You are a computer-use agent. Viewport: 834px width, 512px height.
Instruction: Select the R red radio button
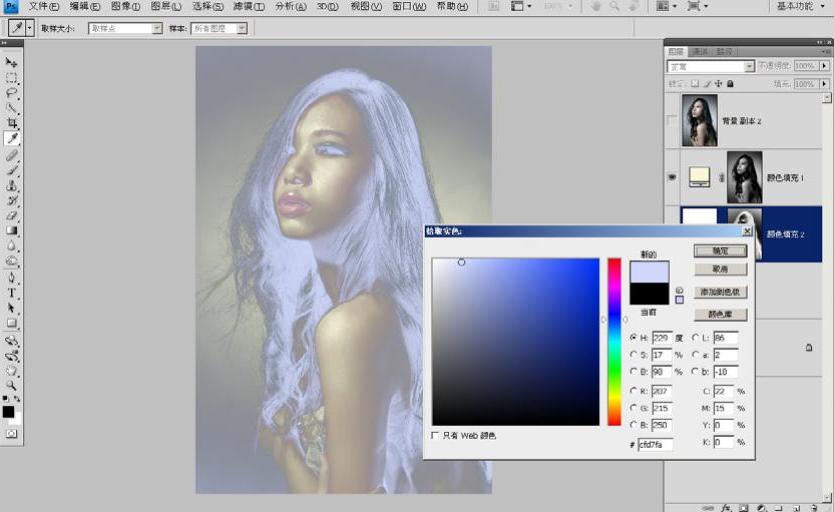633,391
